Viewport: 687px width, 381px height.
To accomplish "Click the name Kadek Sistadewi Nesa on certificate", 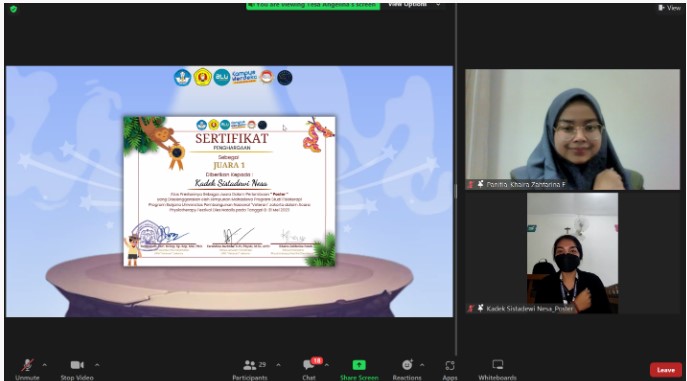I will point(231,183).
